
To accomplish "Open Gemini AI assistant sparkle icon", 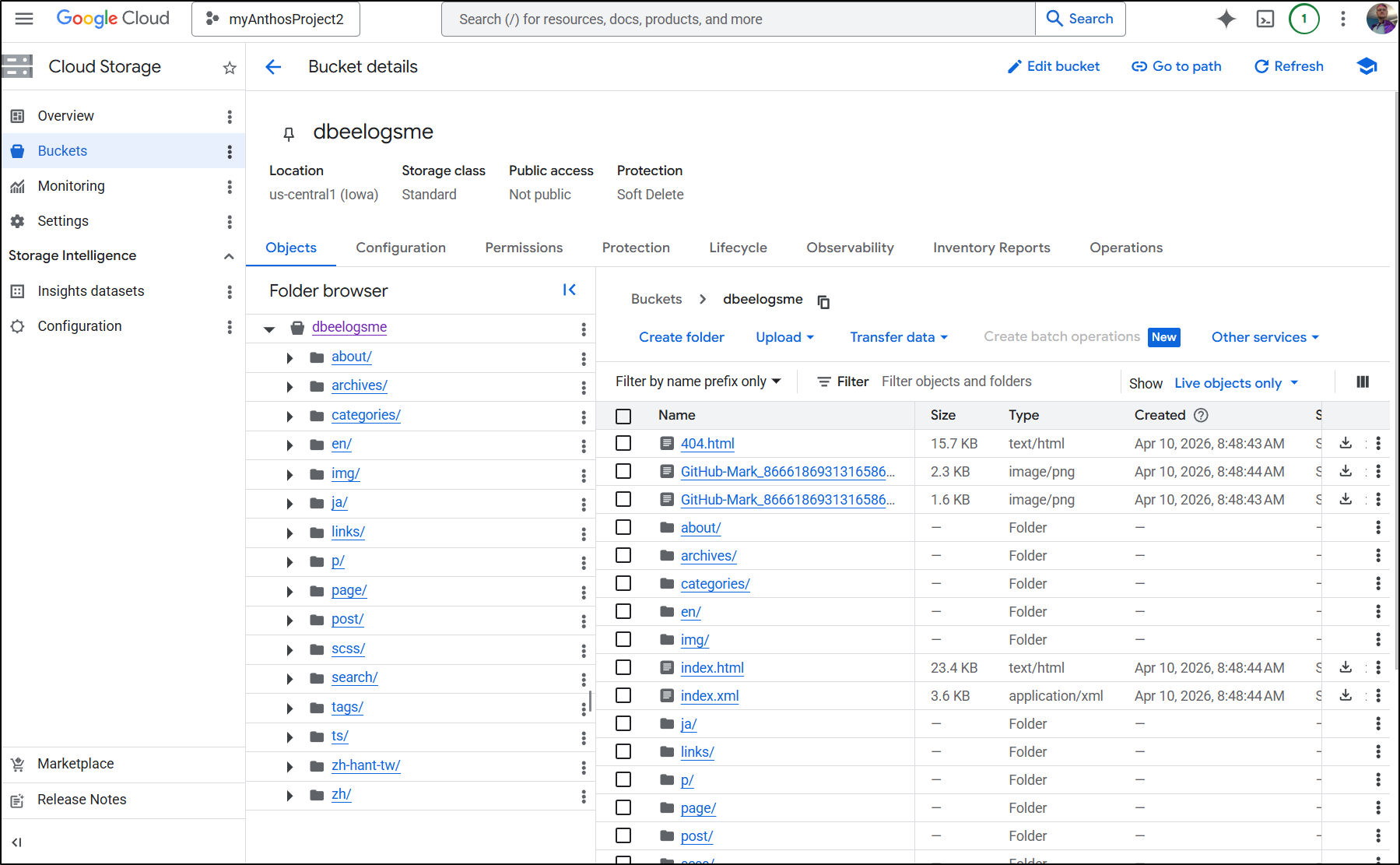I will [x=1226, y=19].
